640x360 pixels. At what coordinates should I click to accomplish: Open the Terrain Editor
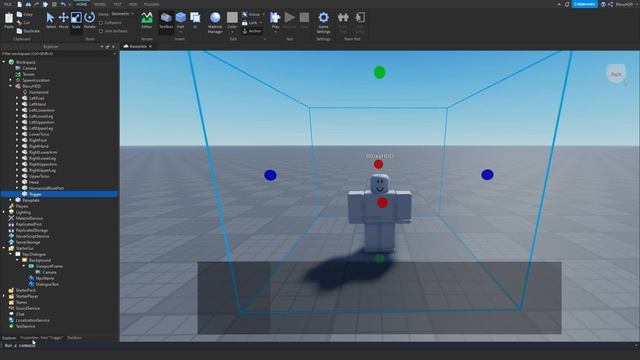[x=147, y=20]
